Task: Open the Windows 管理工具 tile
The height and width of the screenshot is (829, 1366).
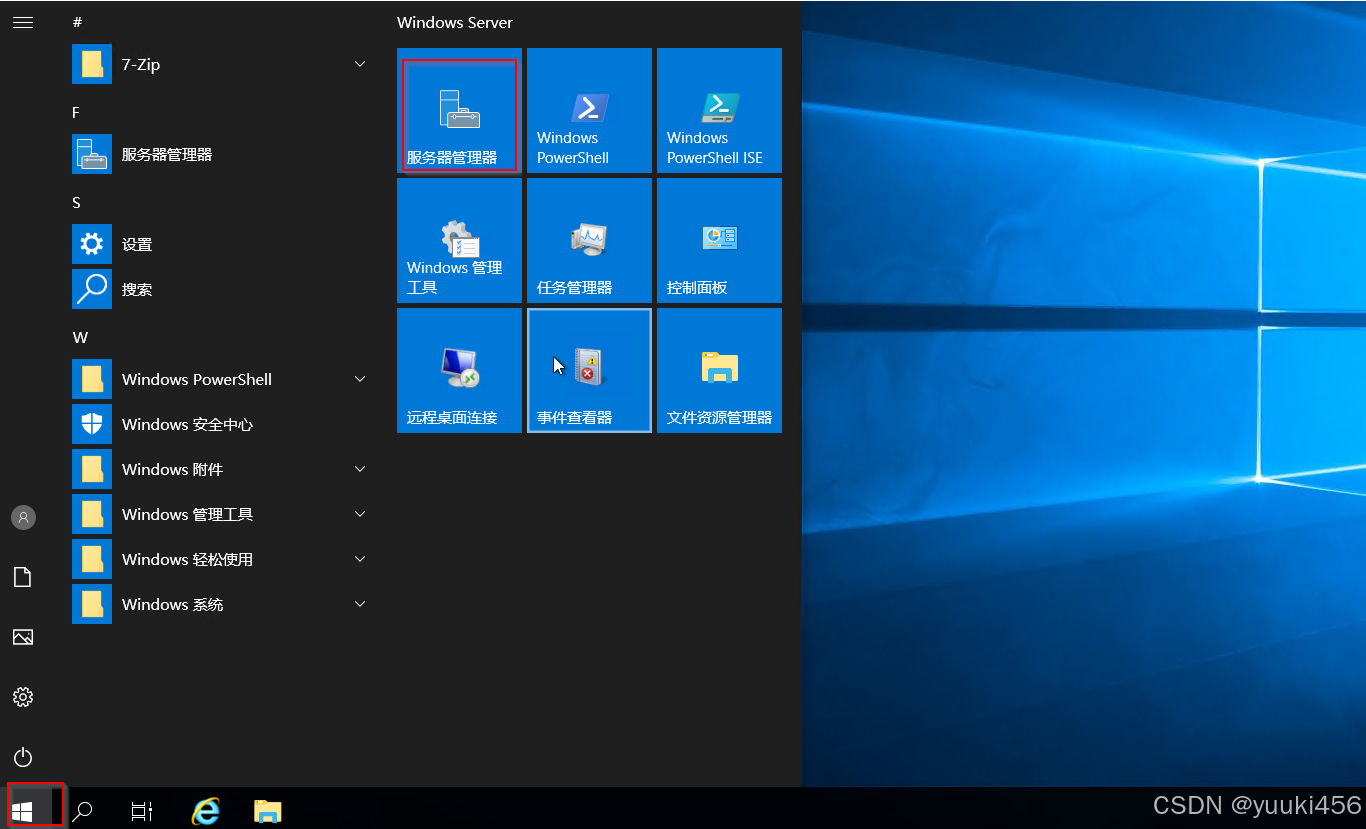Action: click(x=459, y=240)
